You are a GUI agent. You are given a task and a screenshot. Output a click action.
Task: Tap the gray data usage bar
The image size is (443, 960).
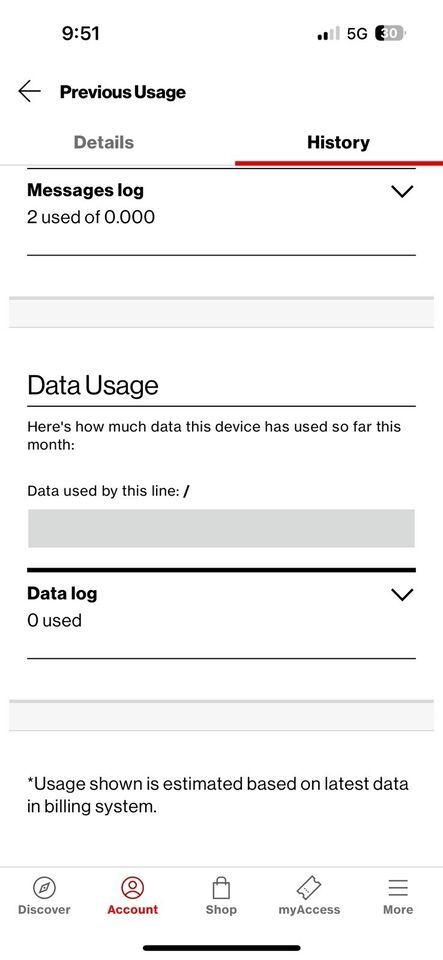pyautogui.click(x=221, y=528)
